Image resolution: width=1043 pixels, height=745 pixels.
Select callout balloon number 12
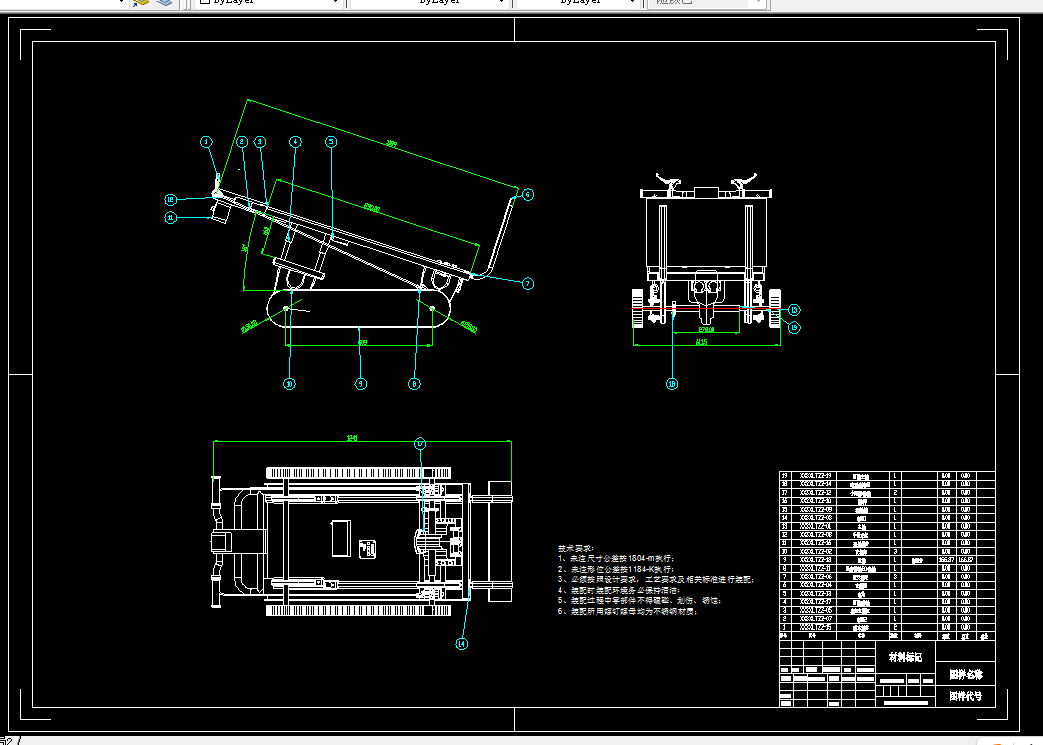(171, 200)
